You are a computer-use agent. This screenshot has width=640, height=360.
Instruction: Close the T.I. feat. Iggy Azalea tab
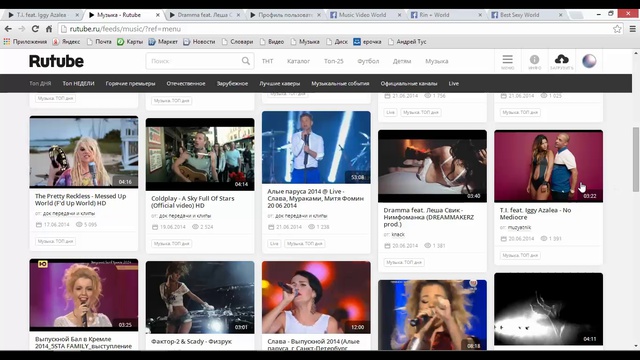tap(77, 15)
